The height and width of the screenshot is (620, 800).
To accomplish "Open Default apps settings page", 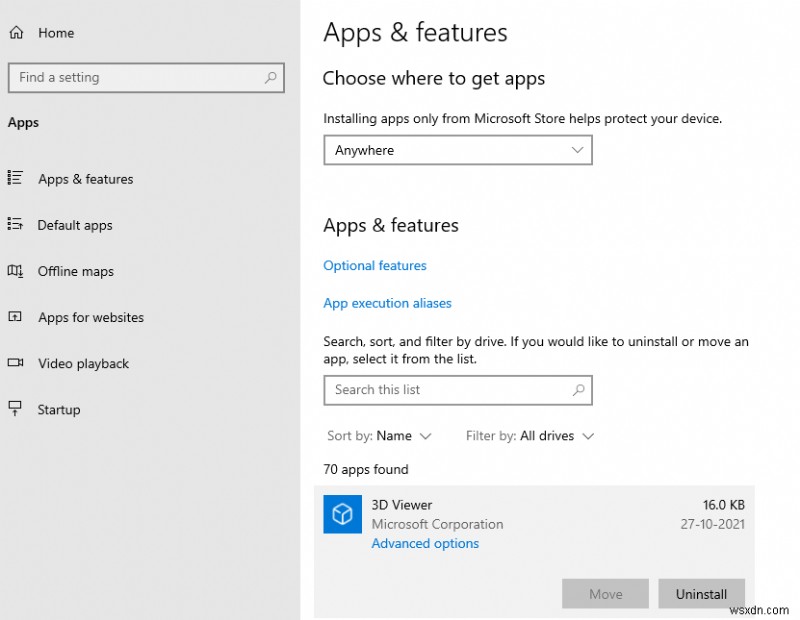I will pos(75,225).
